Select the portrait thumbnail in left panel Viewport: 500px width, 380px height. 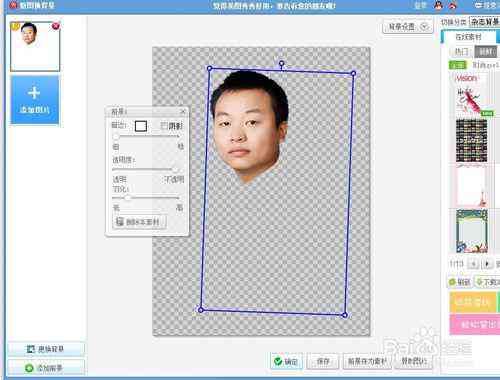click(x=35, y=46)
